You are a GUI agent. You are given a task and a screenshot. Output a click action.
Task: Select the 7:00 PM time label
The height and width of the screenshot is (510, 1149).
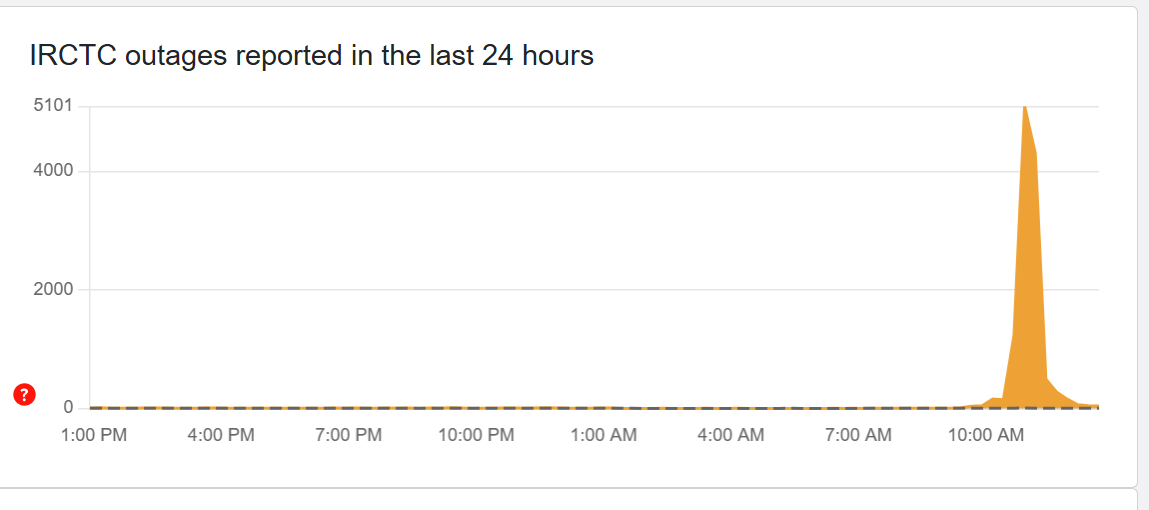tap(348, 435)
